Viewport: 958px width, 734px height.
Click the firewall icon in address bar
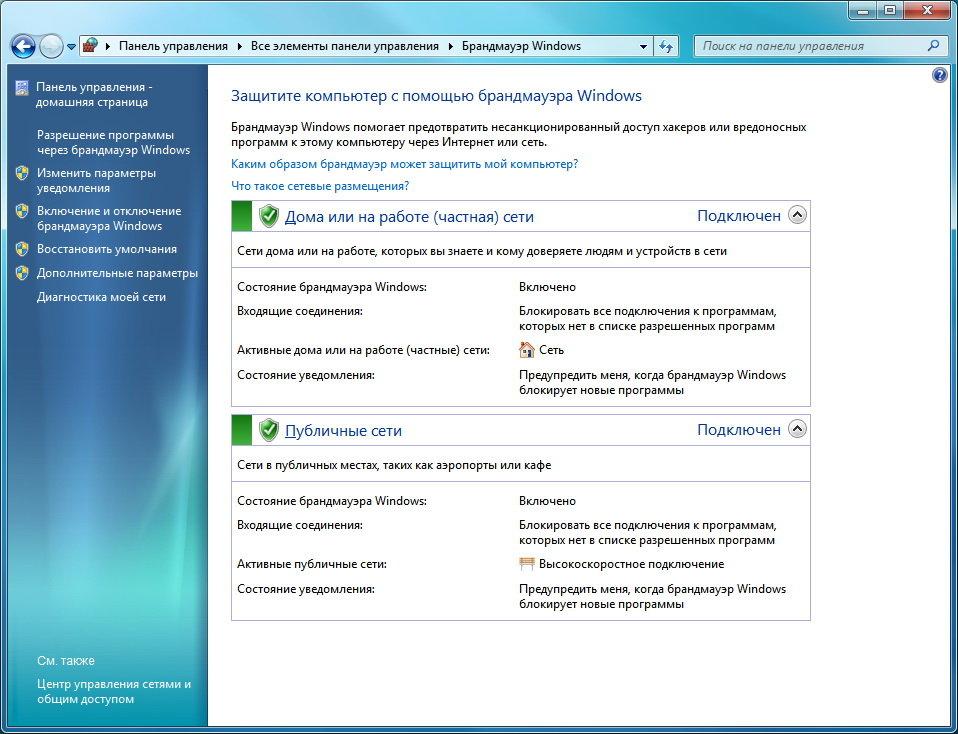pos(90,46)
